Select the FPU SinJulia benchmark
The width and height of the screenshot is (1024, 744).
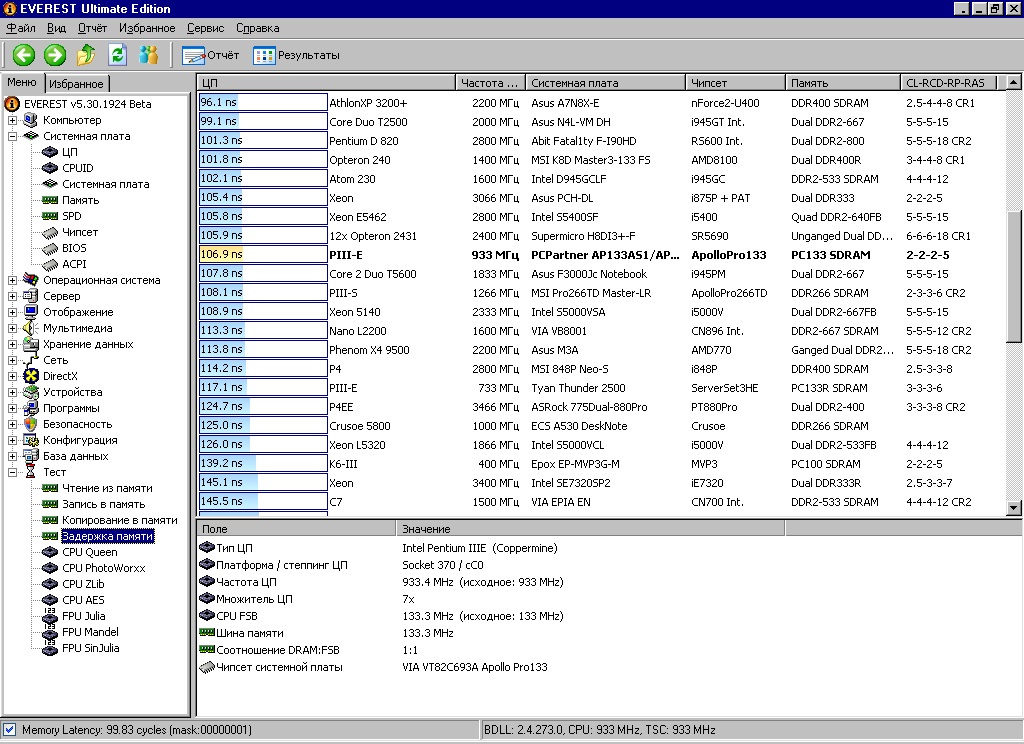90,648
